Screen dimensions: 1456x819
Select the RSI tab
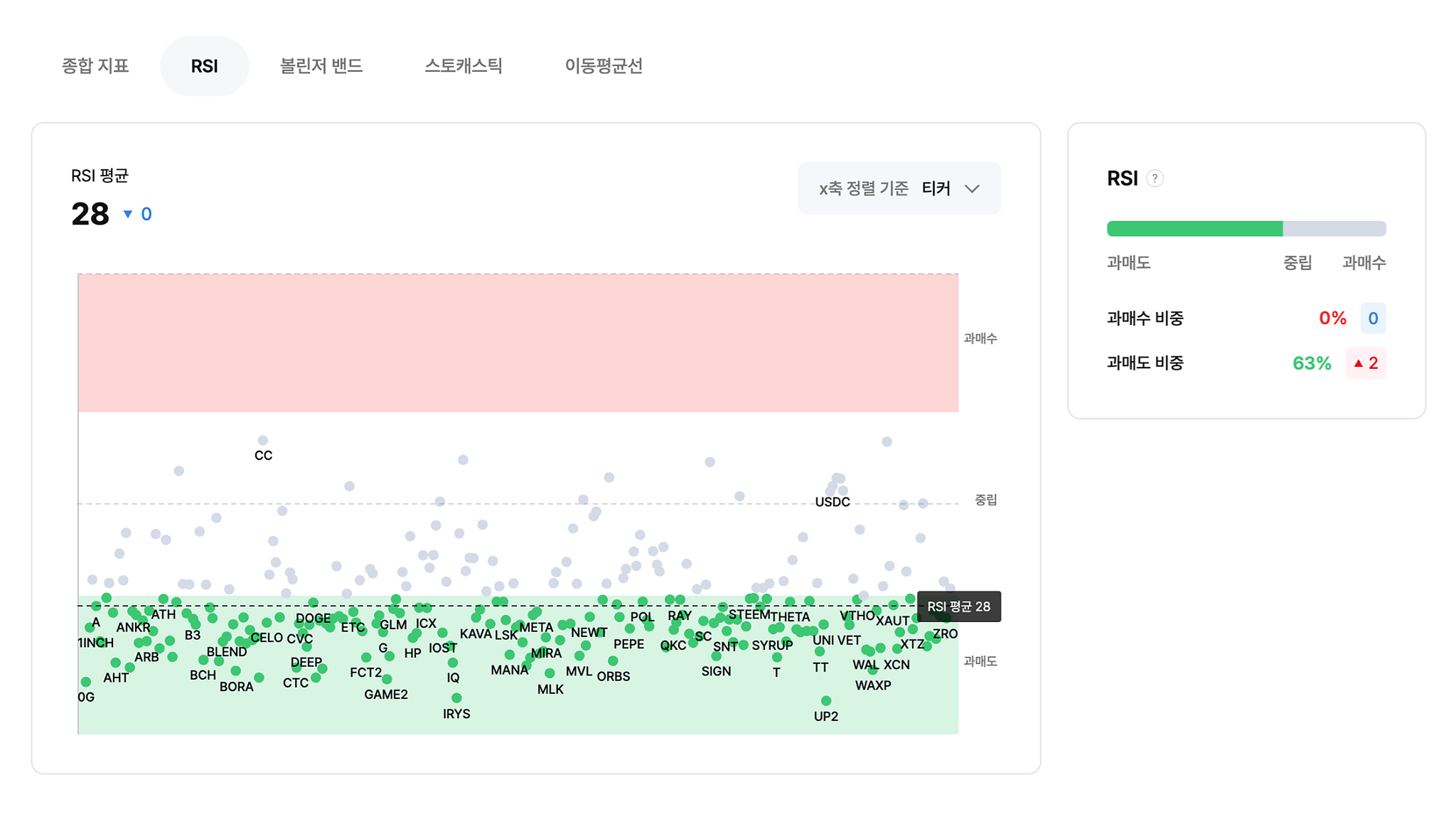[x=204, y=66]
